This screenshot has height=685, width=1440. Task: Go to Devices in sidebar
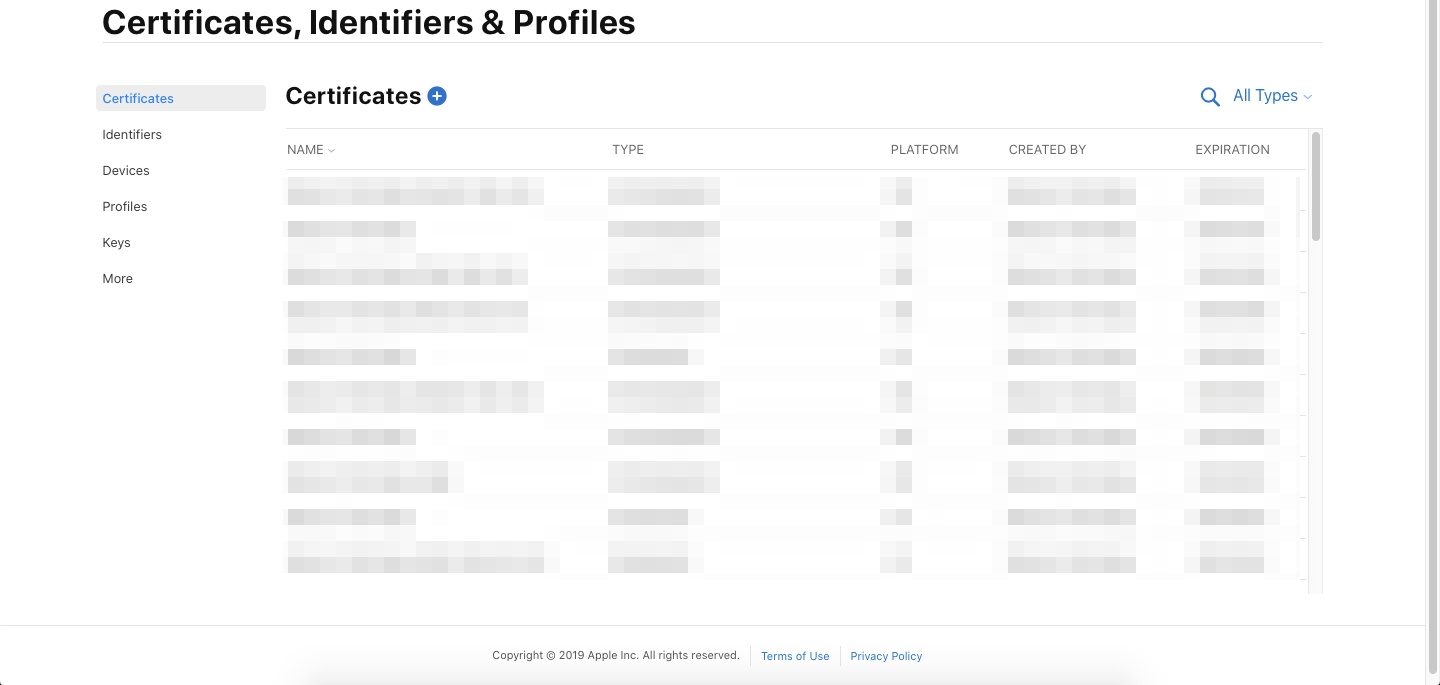(126, 170)
